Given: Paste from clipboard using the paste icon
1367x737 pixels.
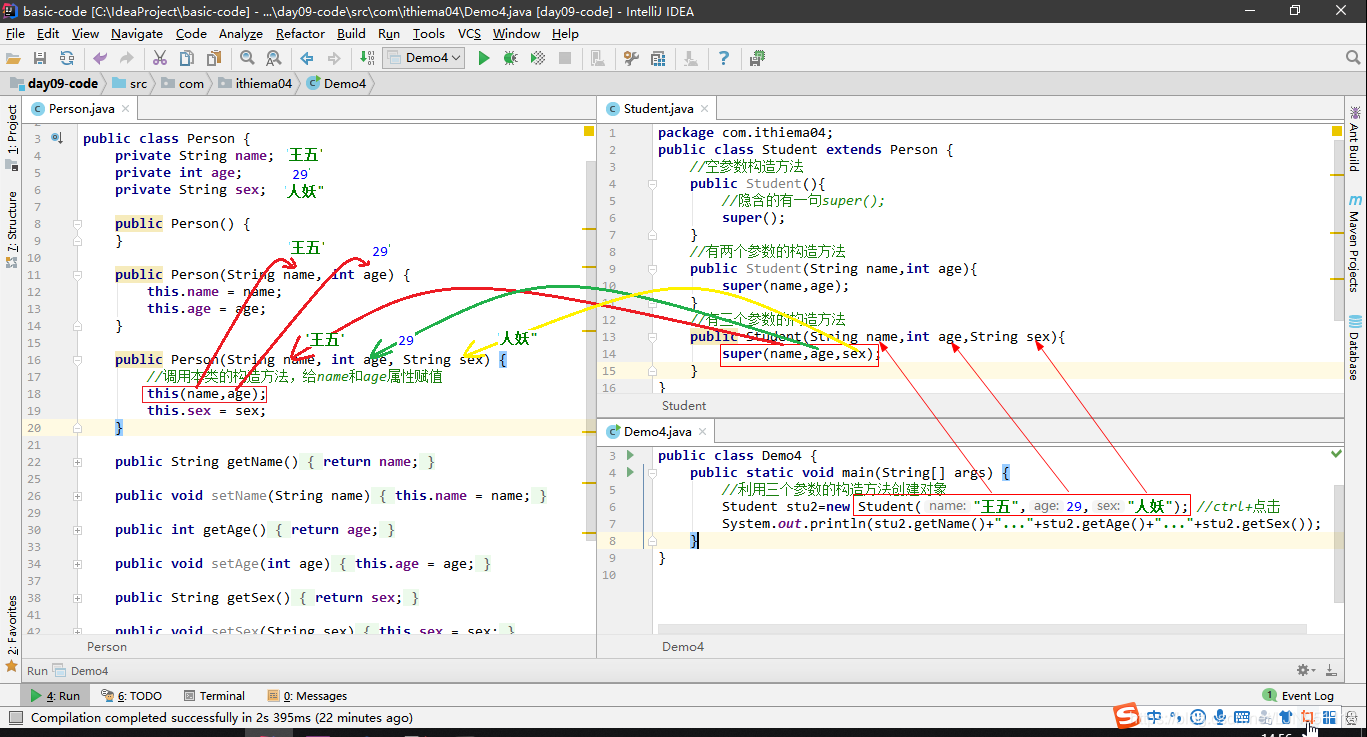Looking at the screenshot, I should coord(213,58).
